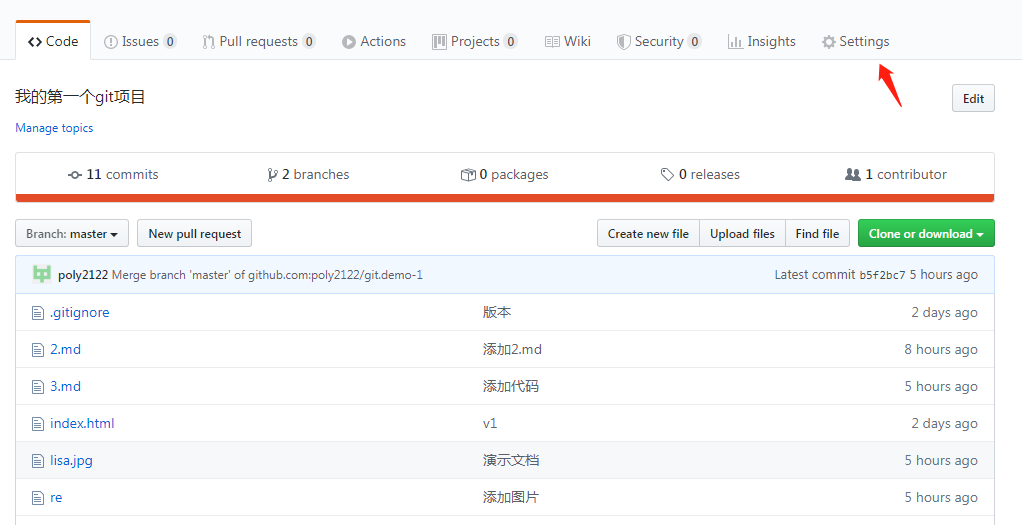
Task: Open the 版本 commit message
Action: (x=497, y=312)
